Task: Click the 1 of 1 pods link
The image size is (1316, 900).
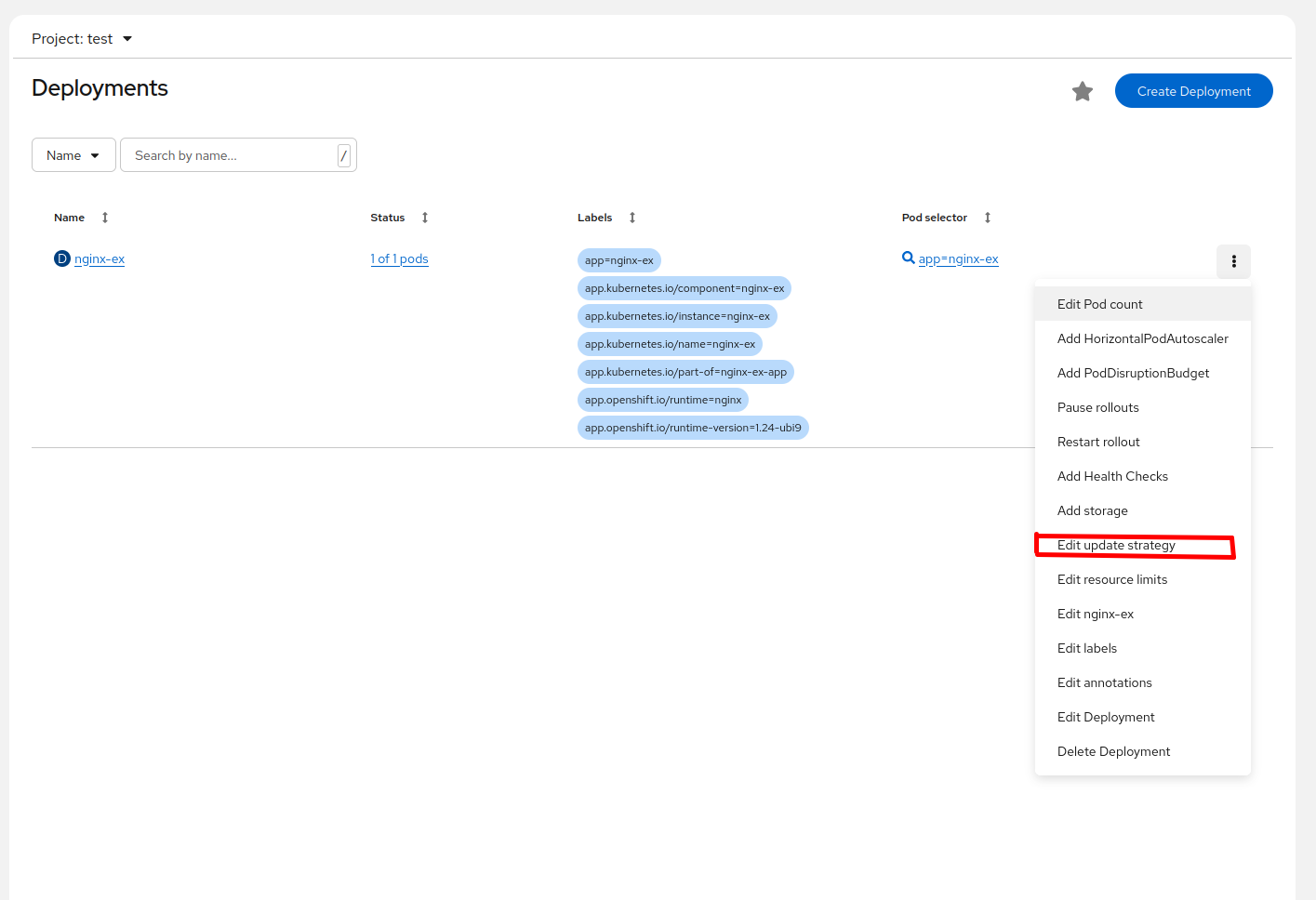Action: [x=399, y=258]
